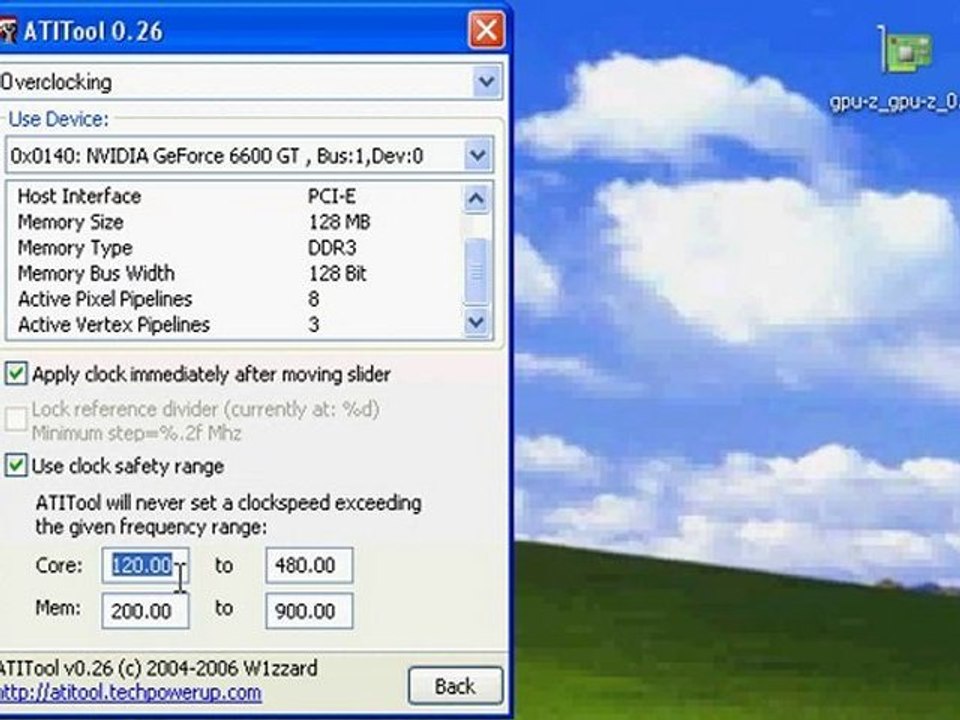The height and width of the screenshot is (720, 960).
Task: Select the Memory Type DDR3 row
Action: 234,247
